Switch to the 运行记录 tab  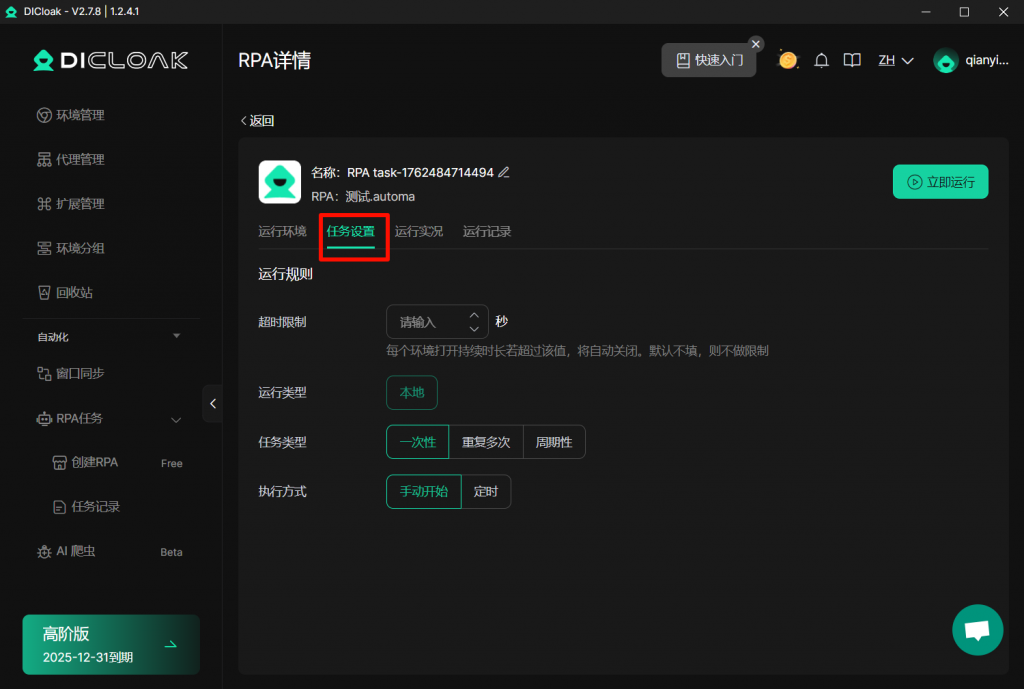tap(487, 231)
